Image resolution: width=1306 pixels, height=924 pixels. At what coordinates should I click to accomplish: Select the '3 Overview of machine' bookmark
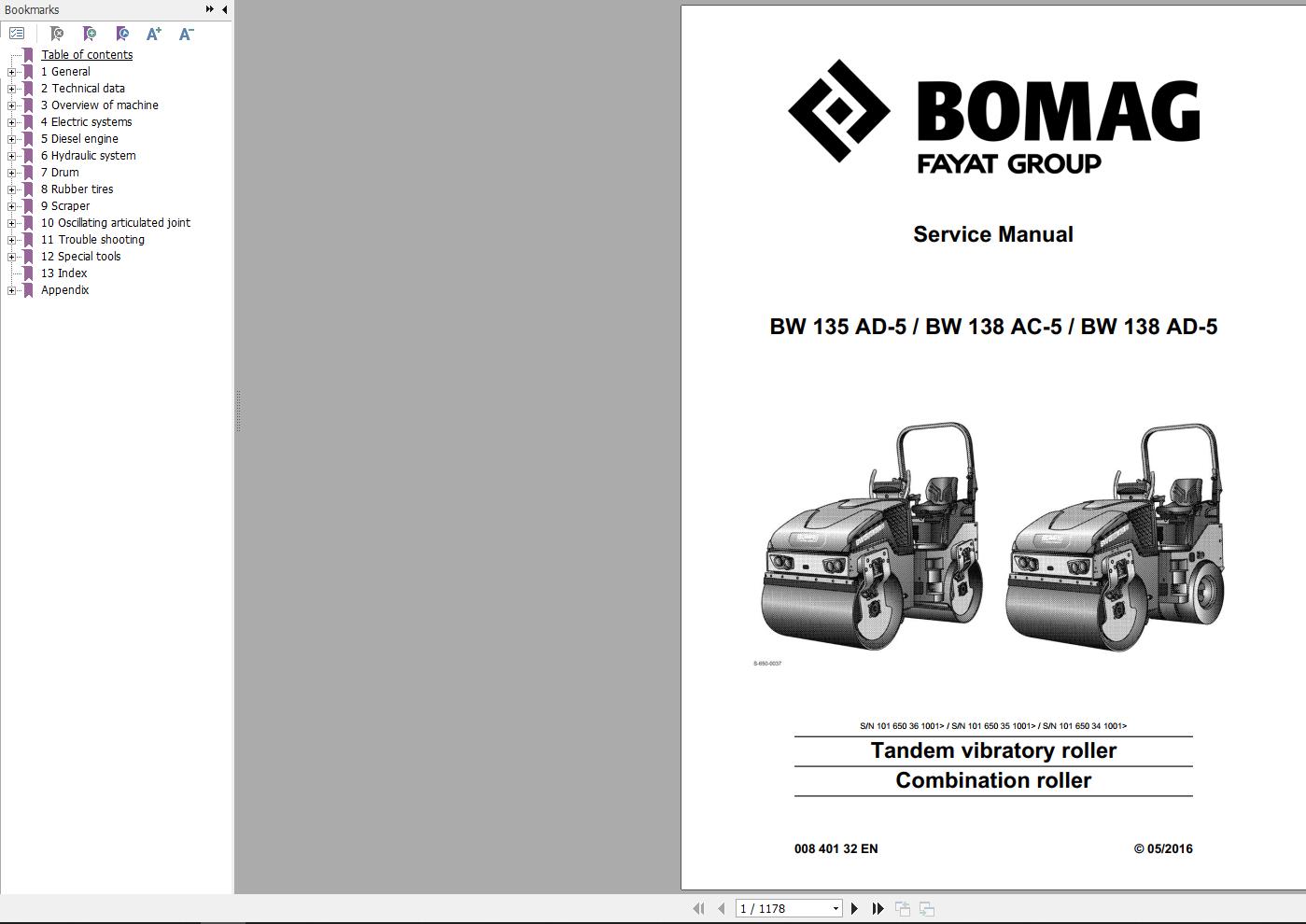point(99,105)
